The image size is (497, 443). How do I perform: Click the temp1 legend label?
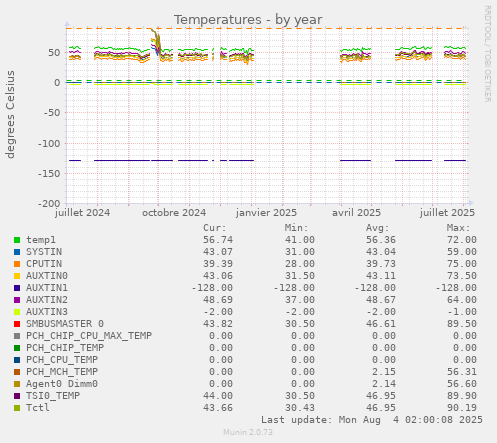click(x=41, y=240)
